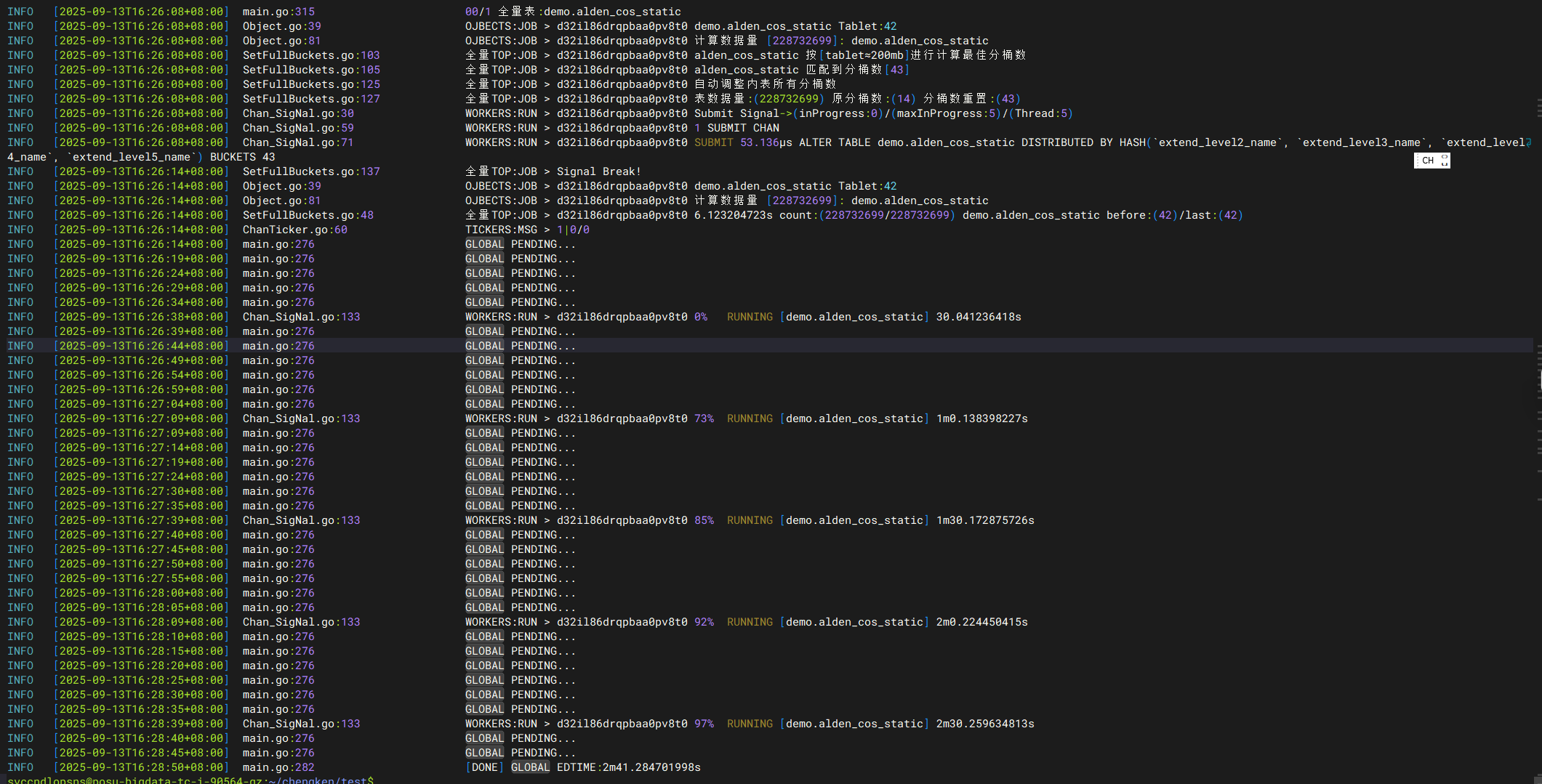This screenshot has width=1542, height=784.
Task: Click Chan_SigNal.go:59 source reference
Action: (x=298, y=128)
